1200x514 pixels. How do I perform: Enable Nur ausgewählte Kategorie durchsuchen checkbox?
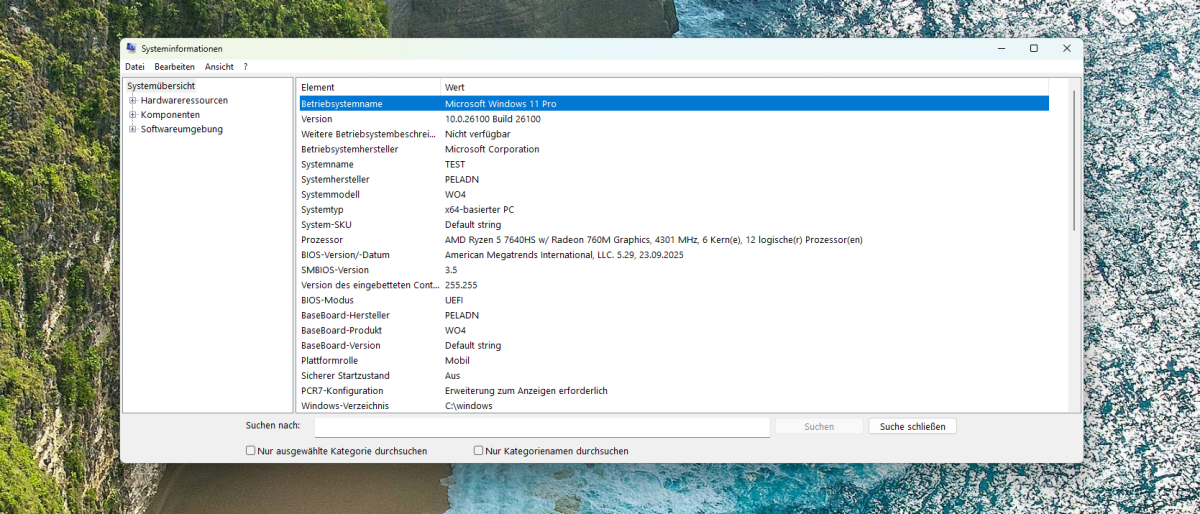251,451
